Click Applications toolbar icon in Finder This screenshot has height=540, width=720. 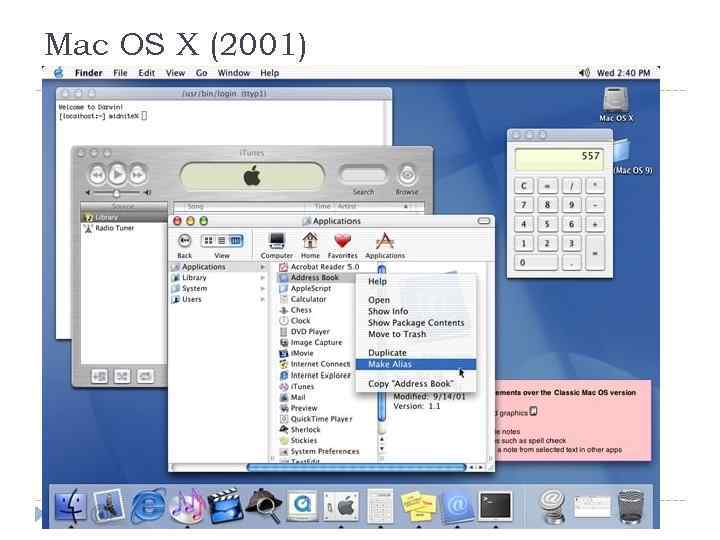(x=385, y=245)
